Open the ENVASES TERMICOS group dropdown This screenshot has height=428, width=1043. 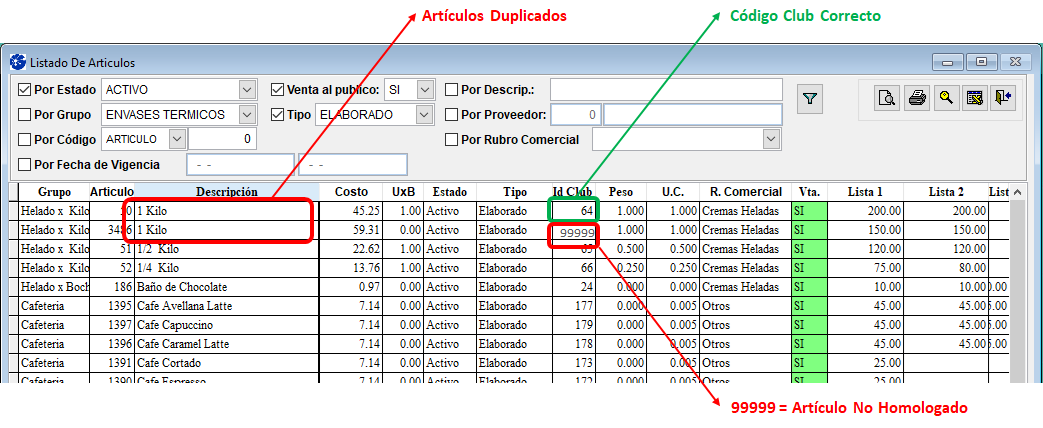pyautogui.click(x=247, y=114)
